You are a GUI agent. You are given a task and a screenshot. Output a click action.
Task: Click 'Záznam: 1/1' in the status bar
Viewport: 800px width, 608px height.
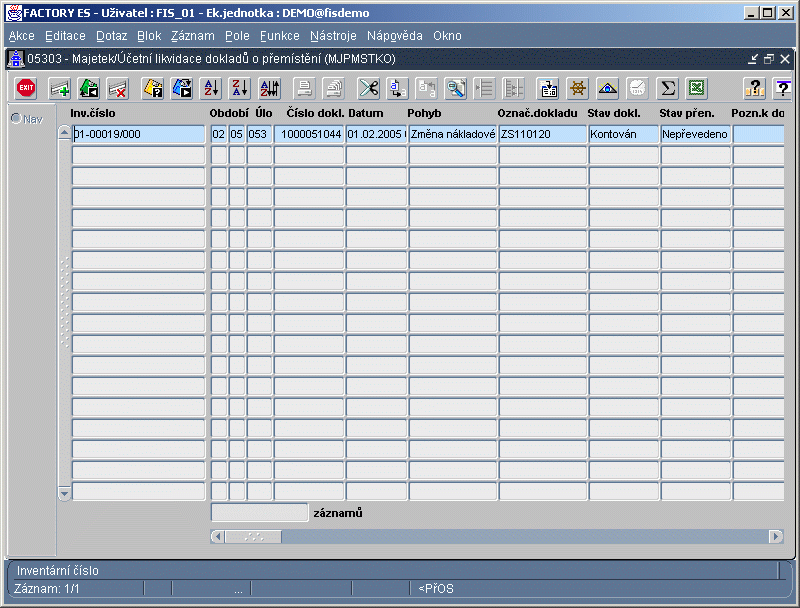click(47, 589)
